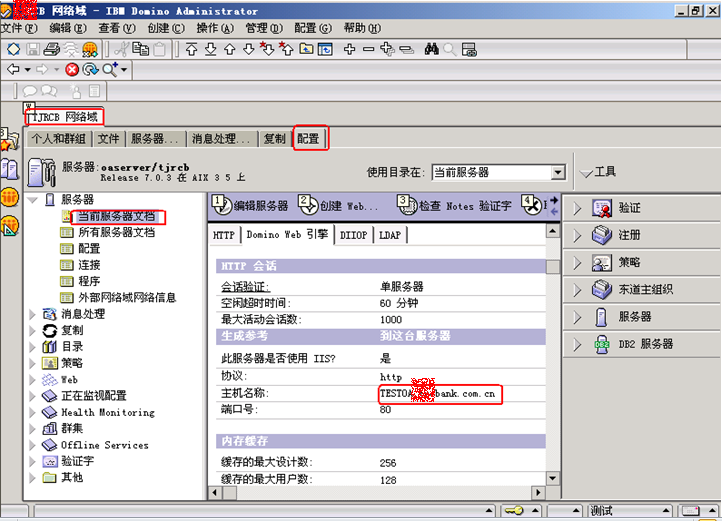
Task: Click the 创建 Web... action button
Action: coord(338,205)
